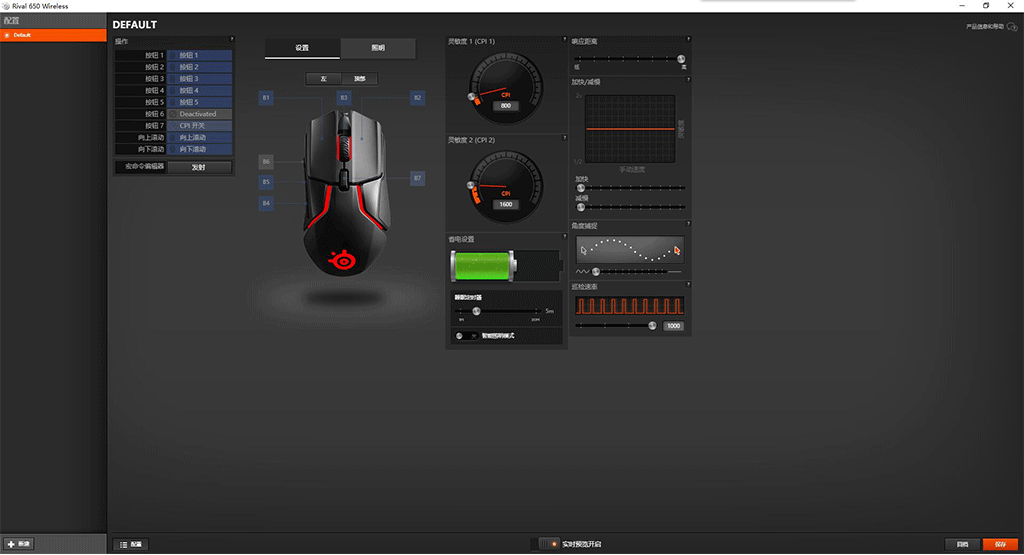The height and width of the screenshot is (555, 1024).
Task: Open help for 加快/减慢 acceleration panel
Action: [688, 80]
